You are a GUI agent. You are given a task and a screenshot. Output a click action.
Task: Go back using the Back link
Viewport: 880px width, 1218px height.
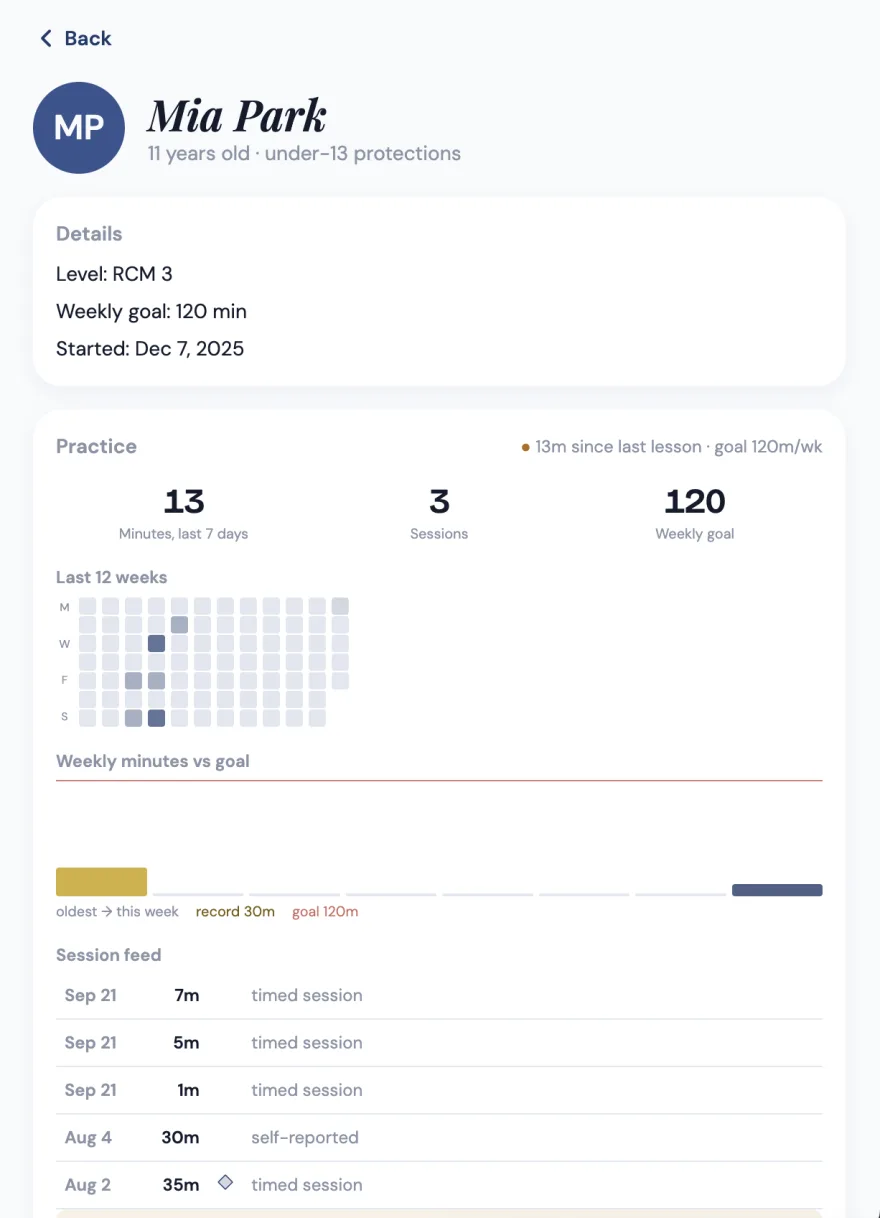(75, 38)
